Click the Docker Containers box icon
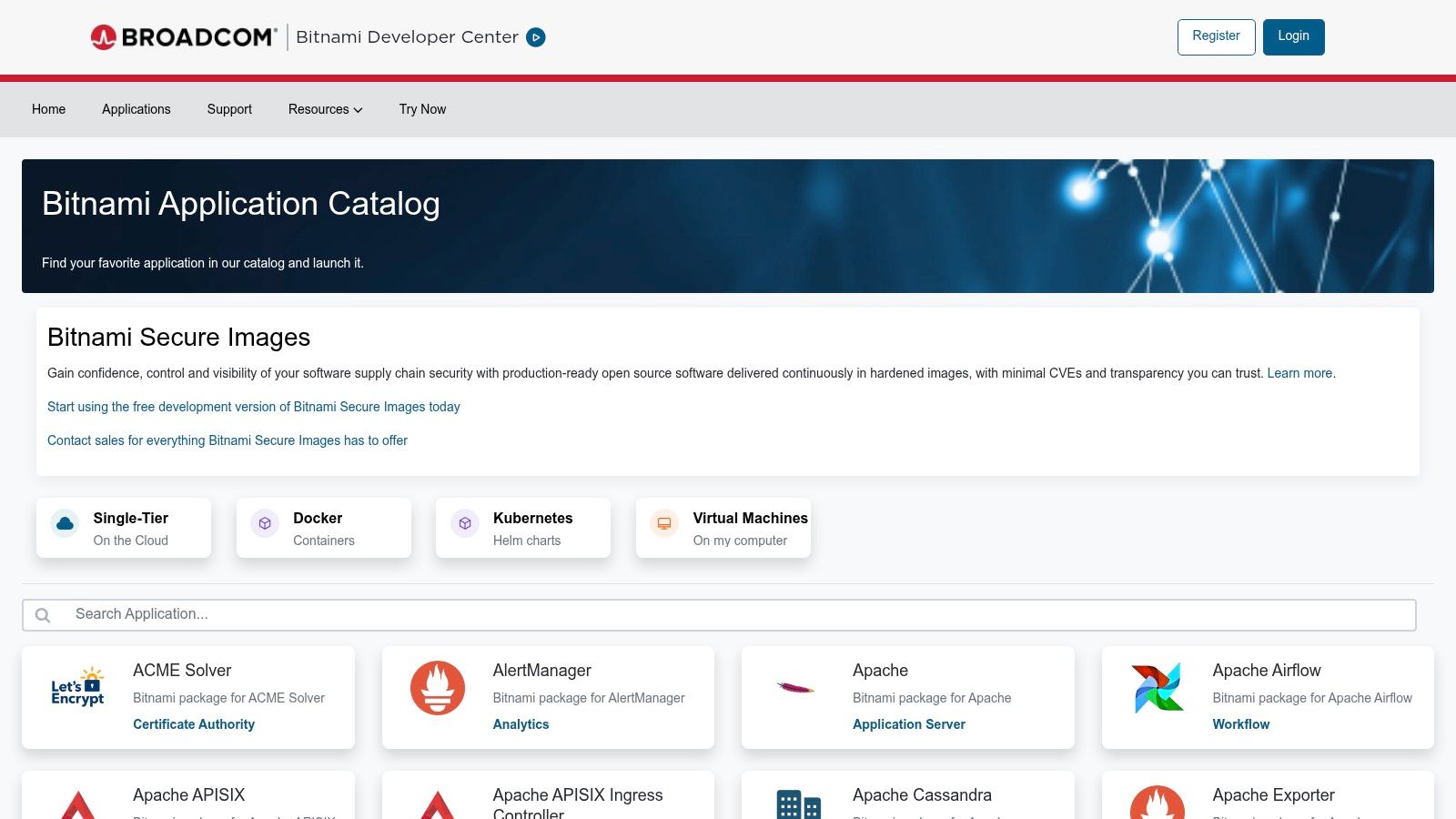Screen dimensions: 1456x819 (264, 523)
